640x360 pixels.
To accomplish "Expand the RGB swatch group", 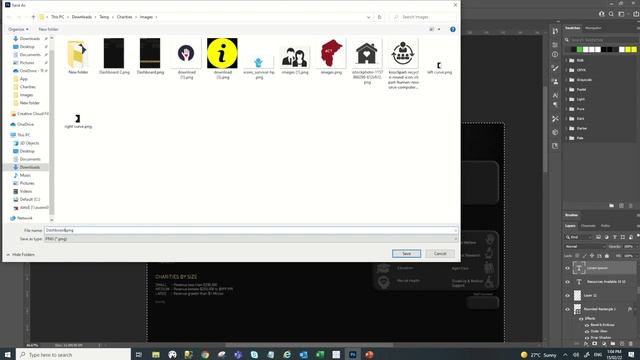I will click(x=566, y=60).
